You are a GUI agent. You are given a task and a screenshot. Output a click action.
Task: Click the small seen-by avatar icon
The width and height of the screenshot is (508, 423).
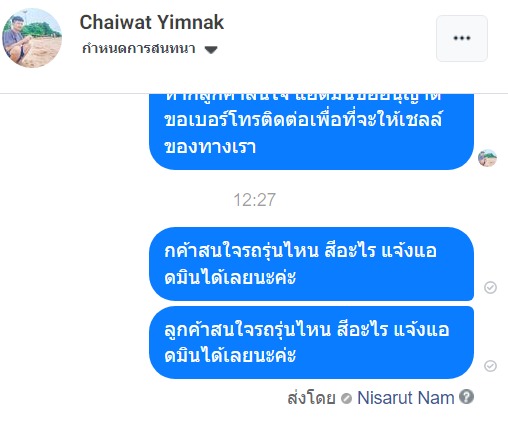tap(487, 158)
